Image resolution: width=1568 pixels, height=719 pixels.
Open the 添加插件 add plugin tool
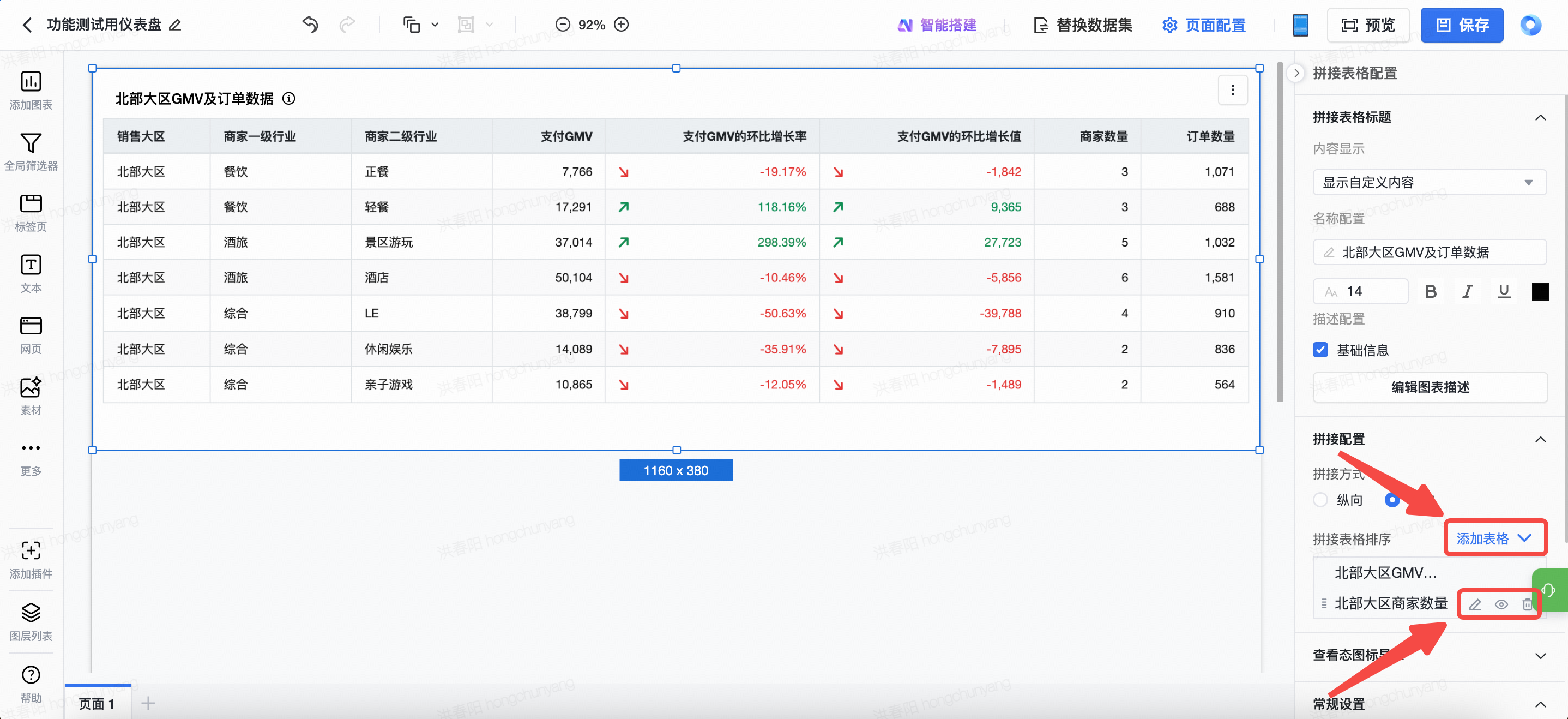point(31,560)
